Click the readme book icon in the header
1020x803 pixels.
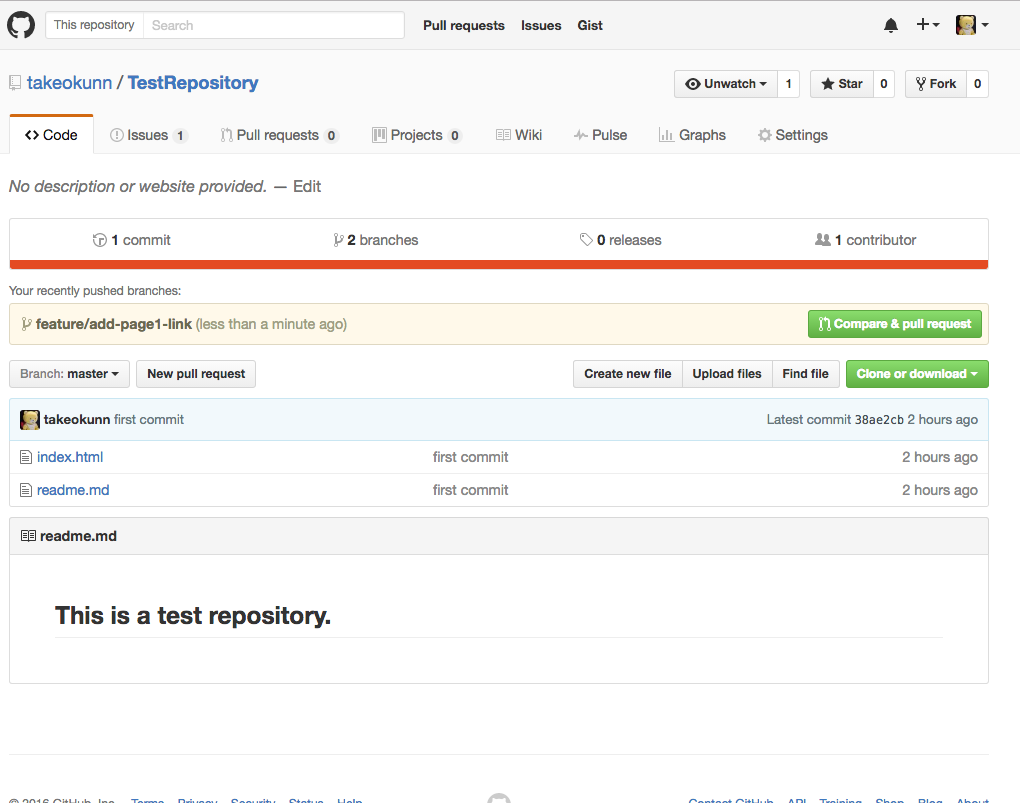[27, 535]
